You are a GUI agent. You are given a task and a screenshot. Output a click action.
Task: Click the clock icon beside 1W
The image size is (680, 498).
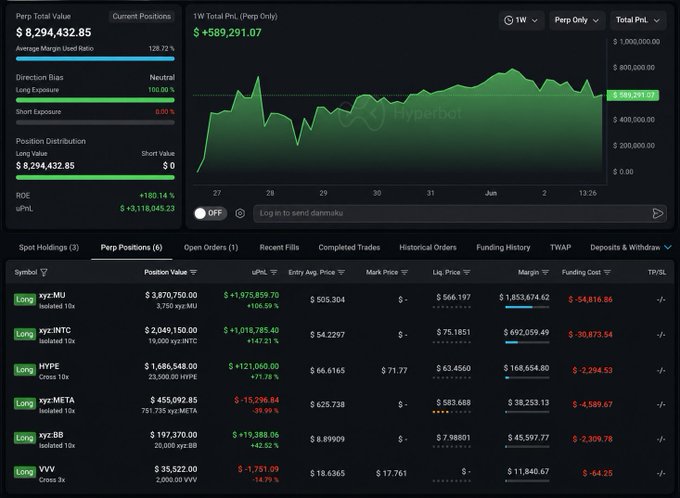click(x=508, y=20)
